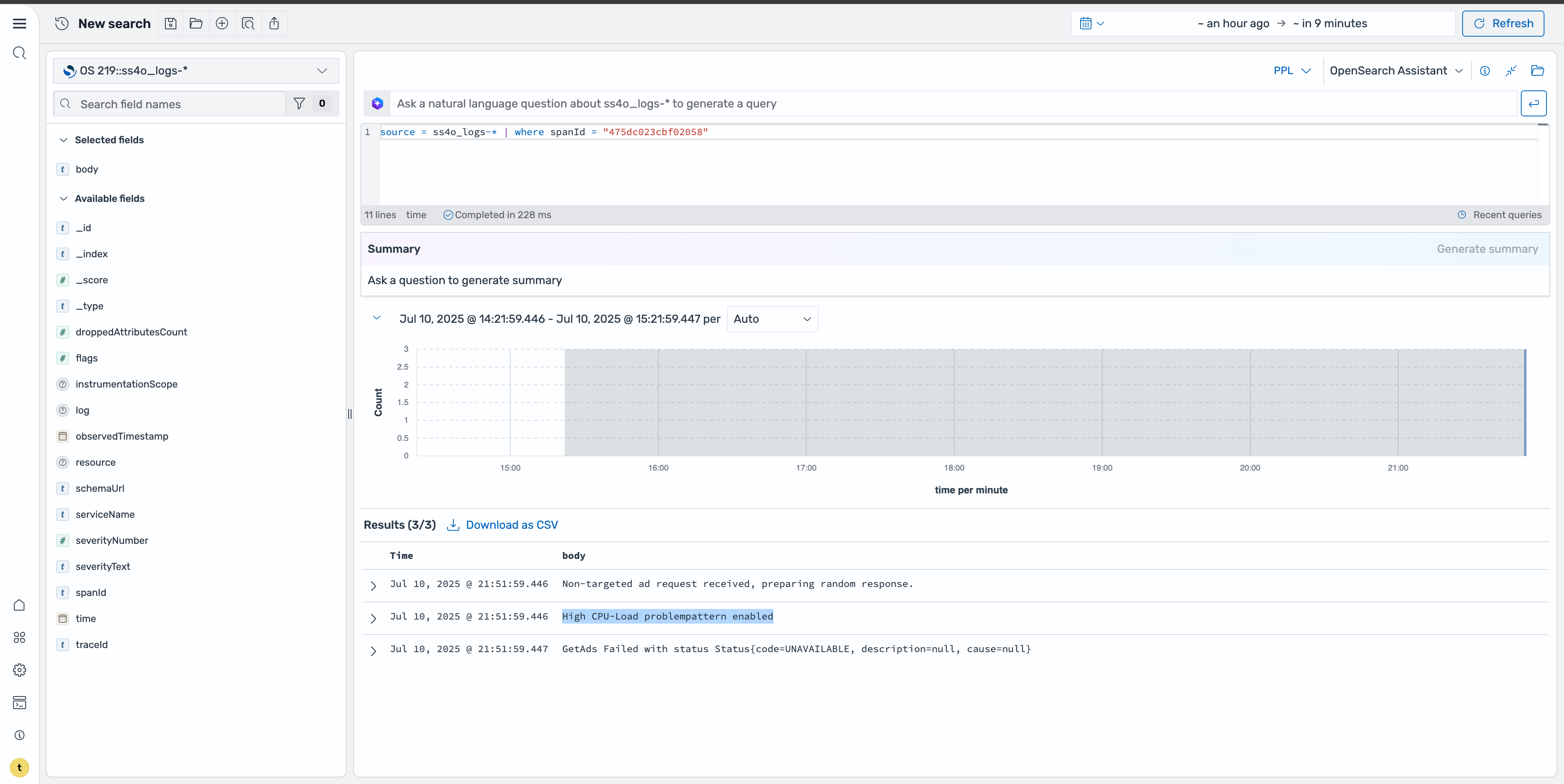Open the dev tools console icon
The width and height of the screenshot is (1564, 784).
point(20,703)
